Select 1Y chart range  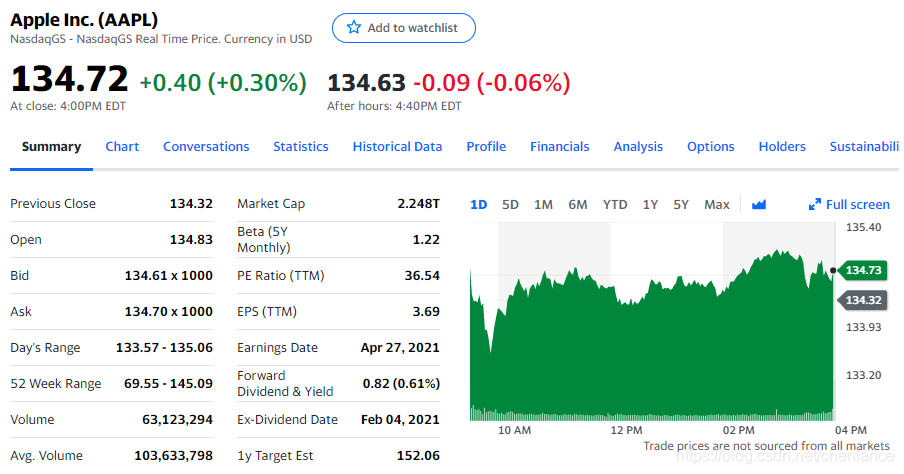[650, 205]
